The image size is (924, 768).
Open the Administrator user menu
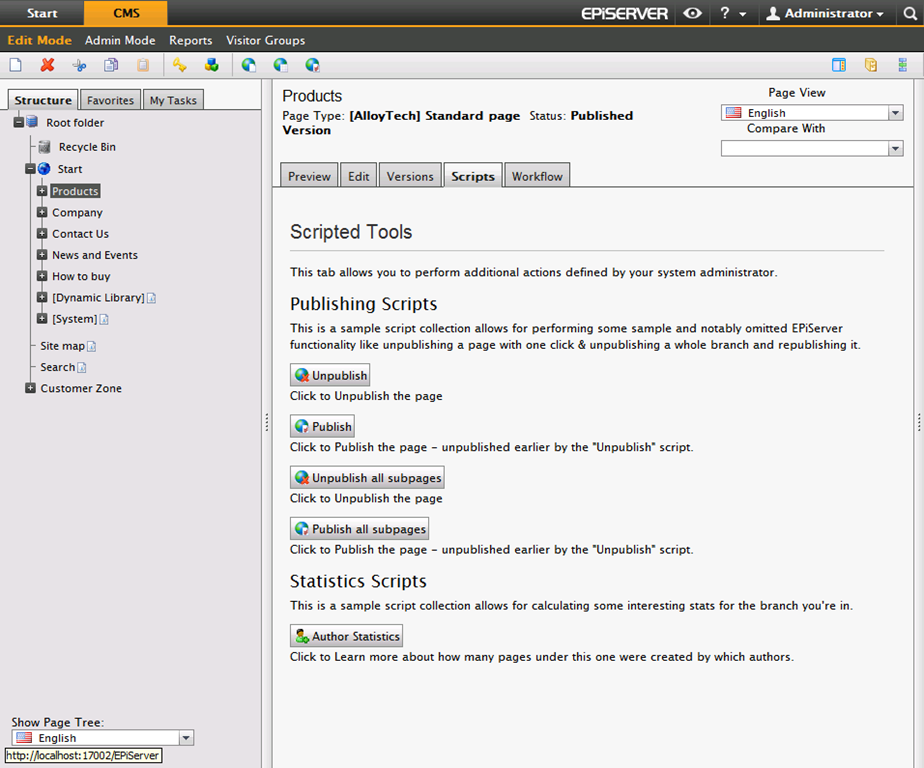(824, 14)
